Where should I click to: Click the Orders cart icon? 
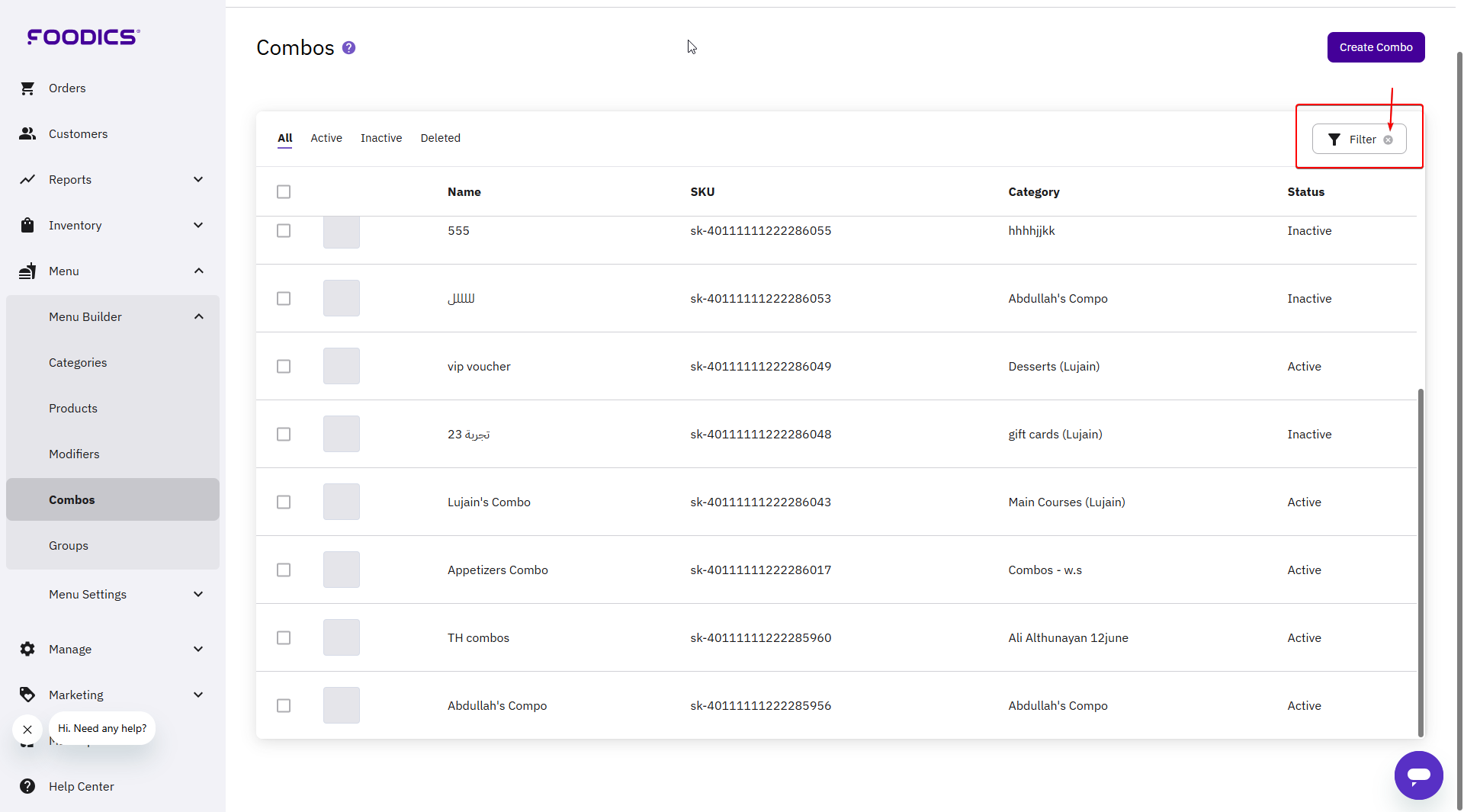click(27, 88)
